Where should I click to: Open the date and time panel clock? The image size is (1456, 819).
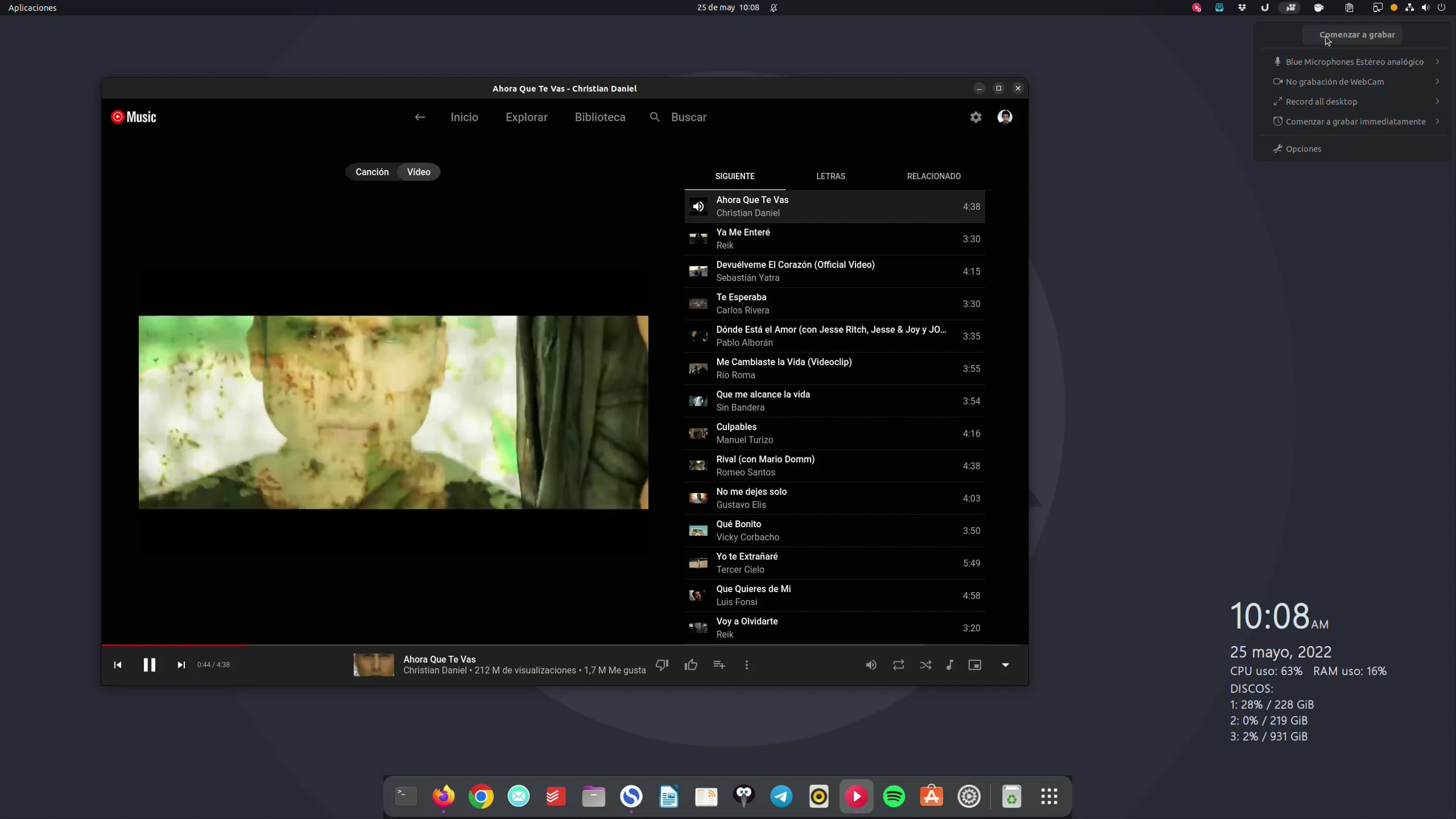tap(728, 8)
